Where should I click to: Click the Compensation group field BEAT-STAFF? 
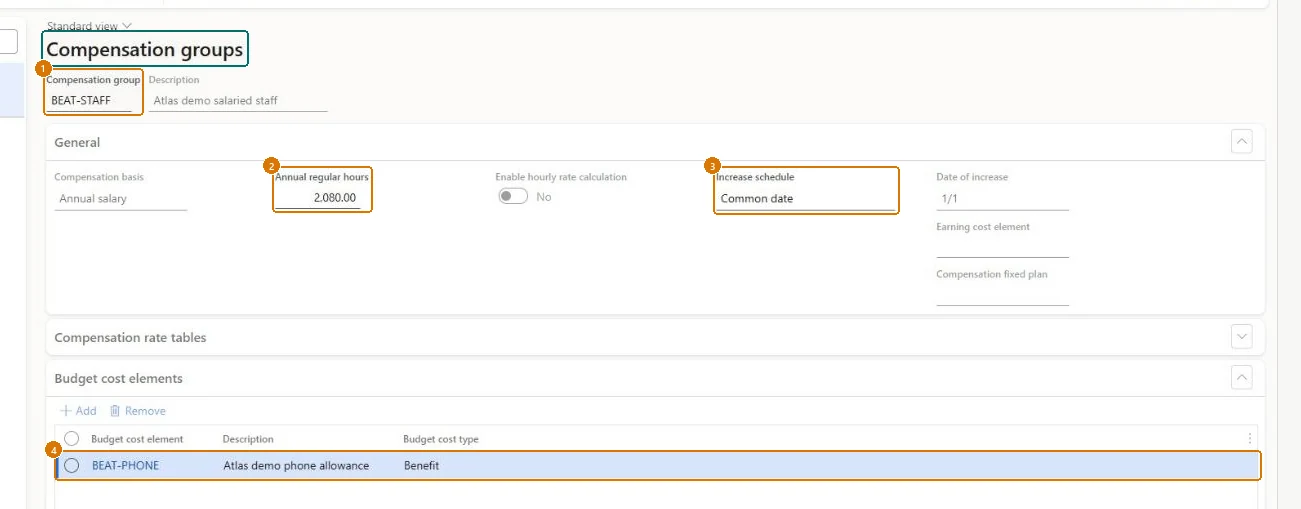click(x=91, y=100)
